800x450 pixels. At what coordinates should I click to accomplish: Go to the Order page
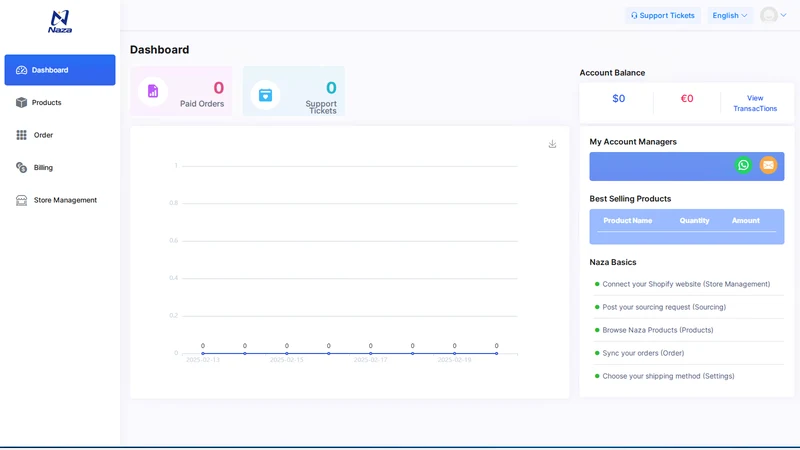click(x=60, y=135)
